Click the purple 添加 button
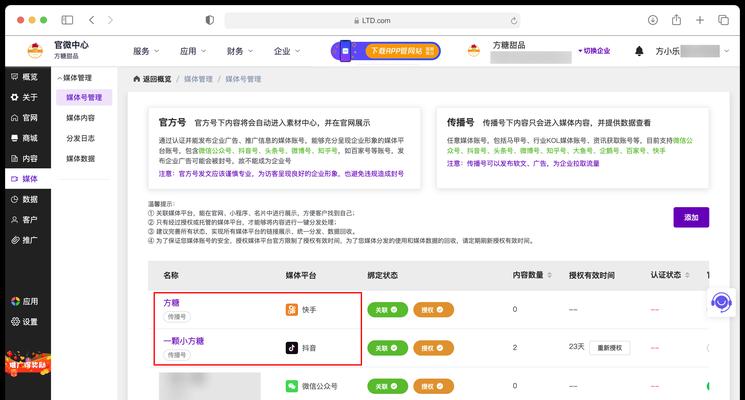 (x=691, y=218)
